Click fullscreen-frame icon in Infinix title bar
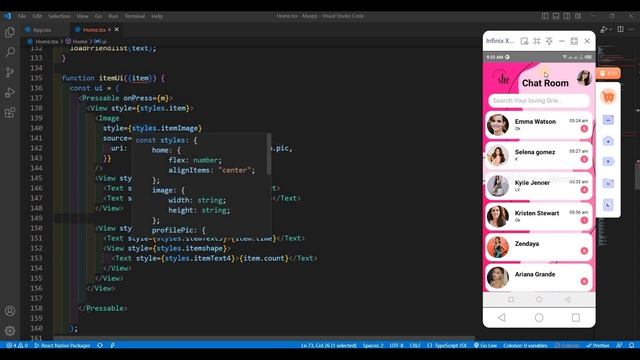Viewport: 640px width, 360px height. click(537, 41)
